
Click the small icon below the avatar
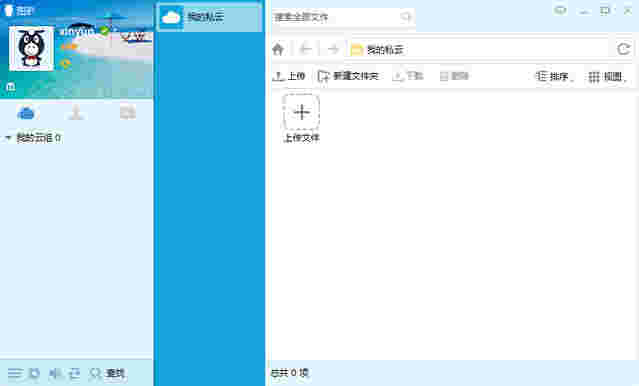tap(11, 86)
